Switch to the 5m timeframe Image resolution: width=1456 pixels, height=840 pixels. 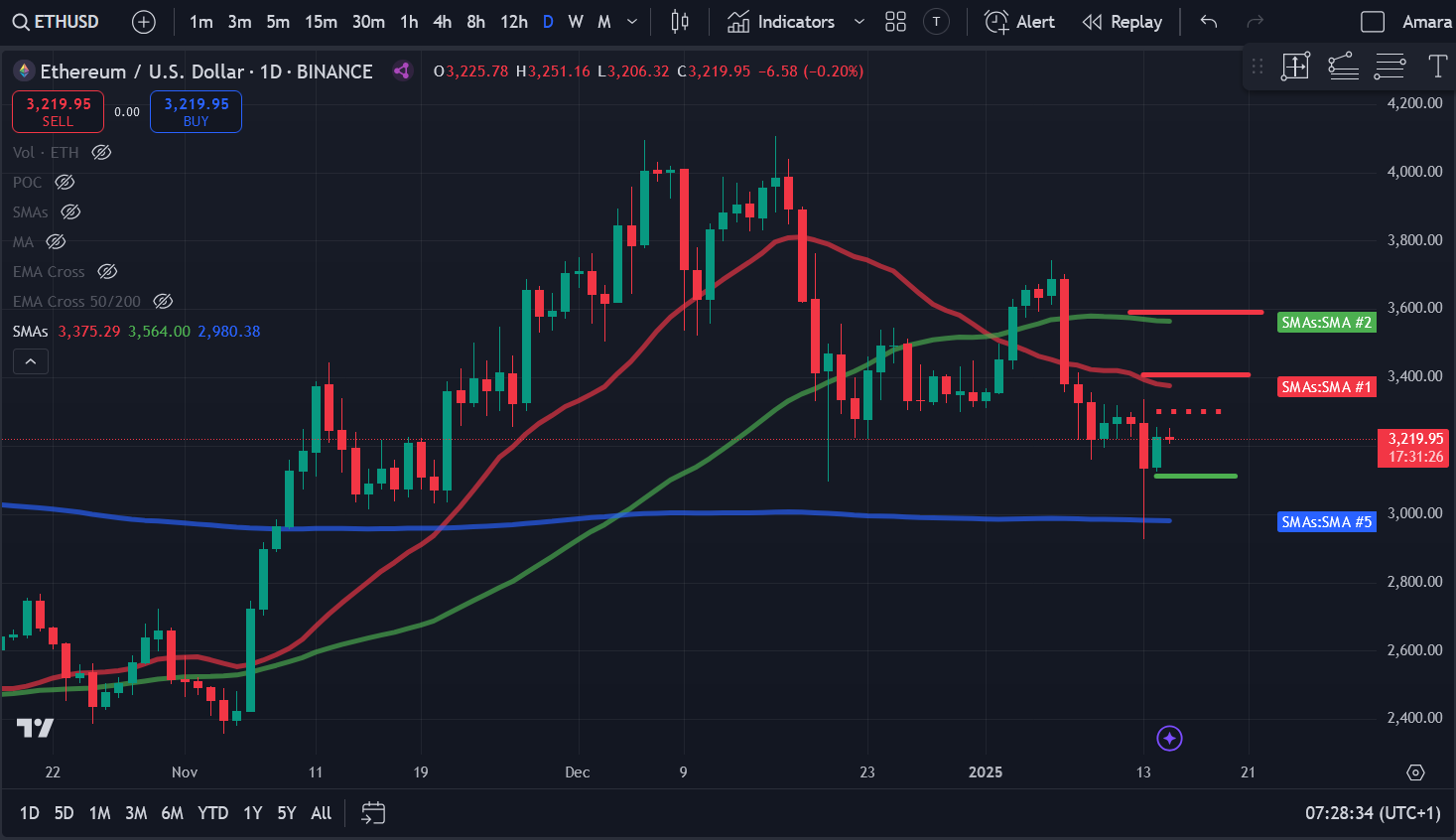278,22
